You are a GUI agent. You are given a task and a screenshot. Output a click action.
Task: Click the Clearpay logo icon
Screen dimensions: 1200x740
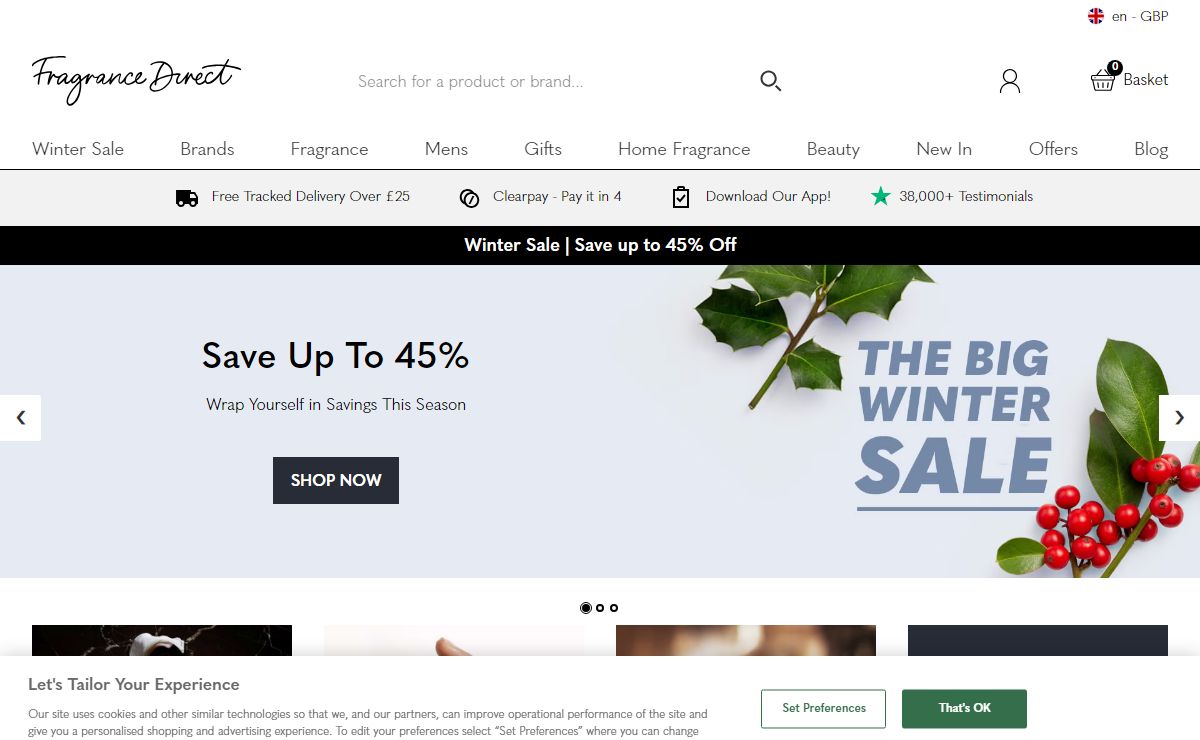[469, 197]
